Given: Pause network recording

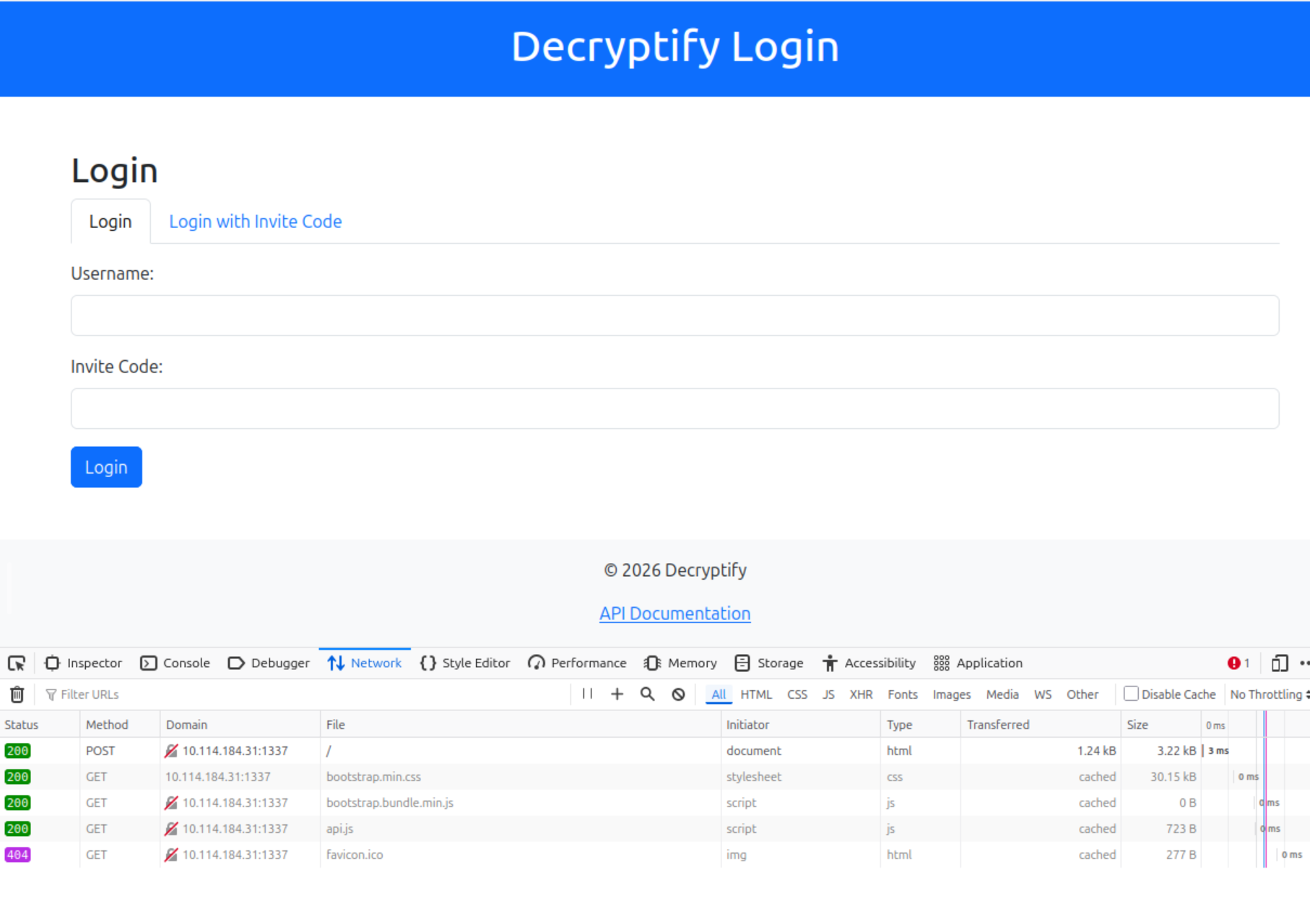Looking at the screenshot, I should pos(587,694).
